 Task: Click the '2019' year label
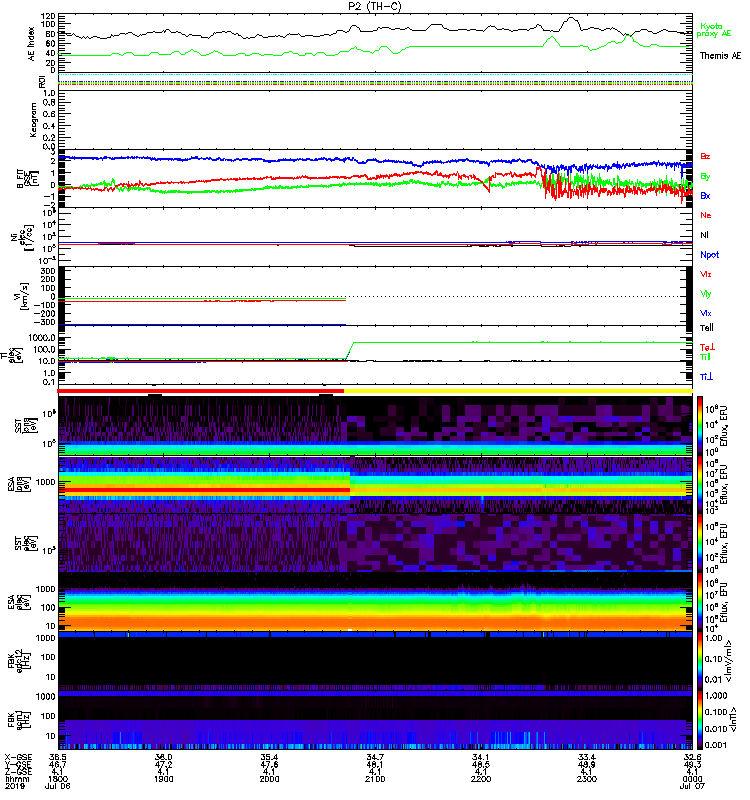coord(14,786)
